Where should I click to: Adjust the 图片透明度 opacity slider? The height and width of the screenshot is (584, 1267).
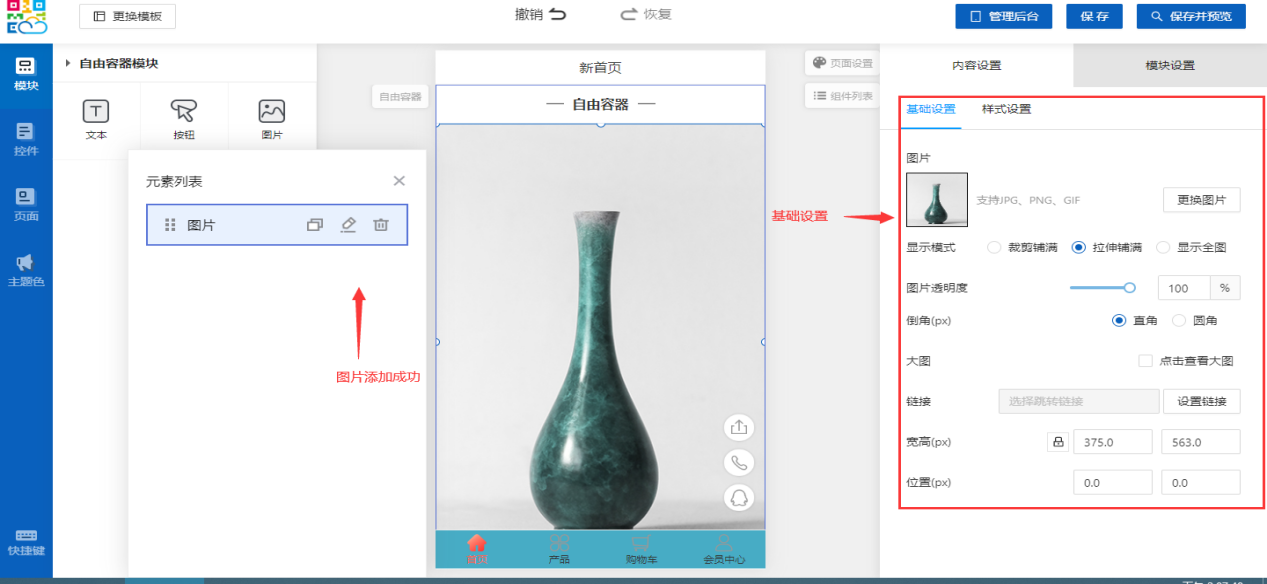pos(1129,288)
